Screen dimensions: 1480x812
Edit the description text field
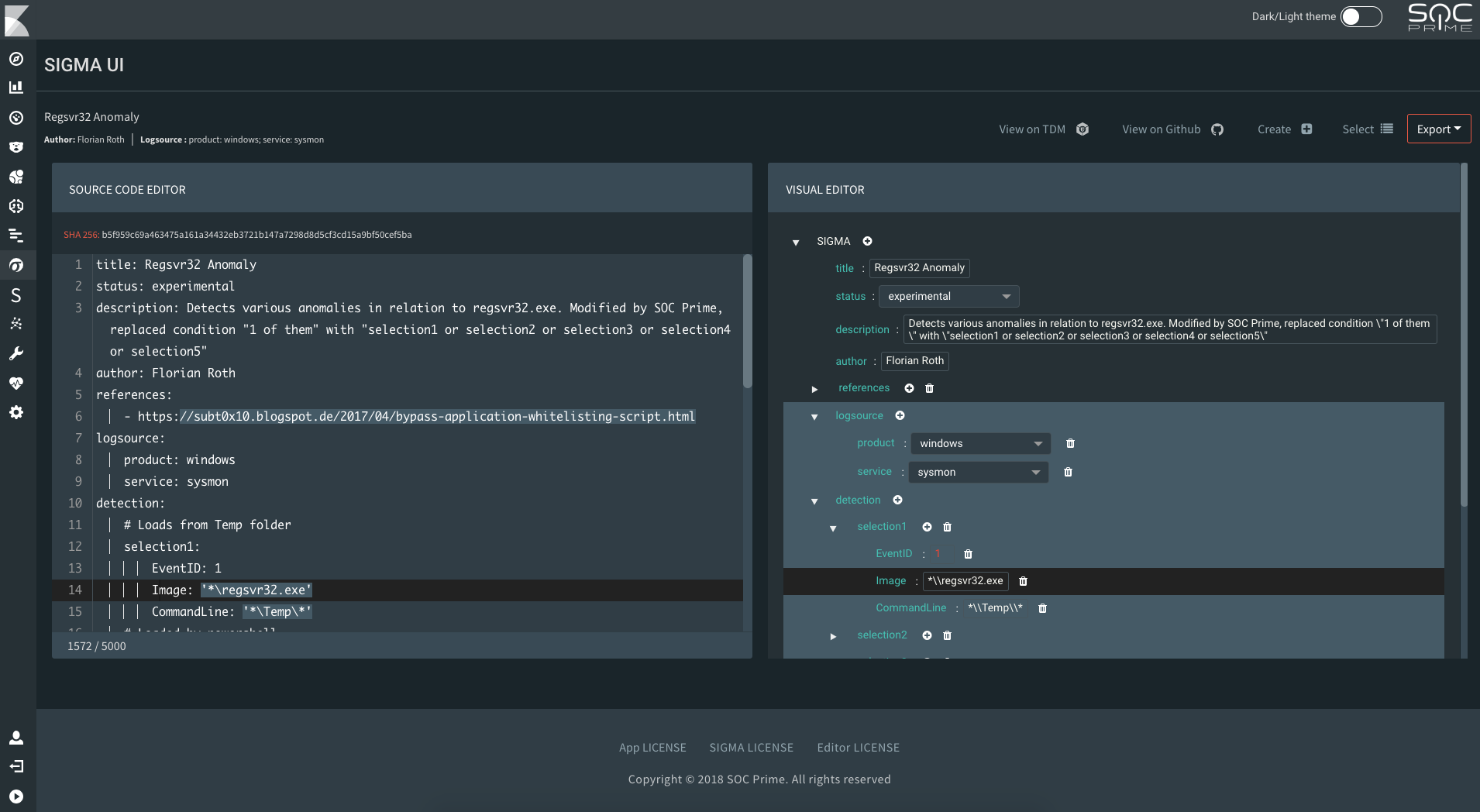pos(1170,329)
